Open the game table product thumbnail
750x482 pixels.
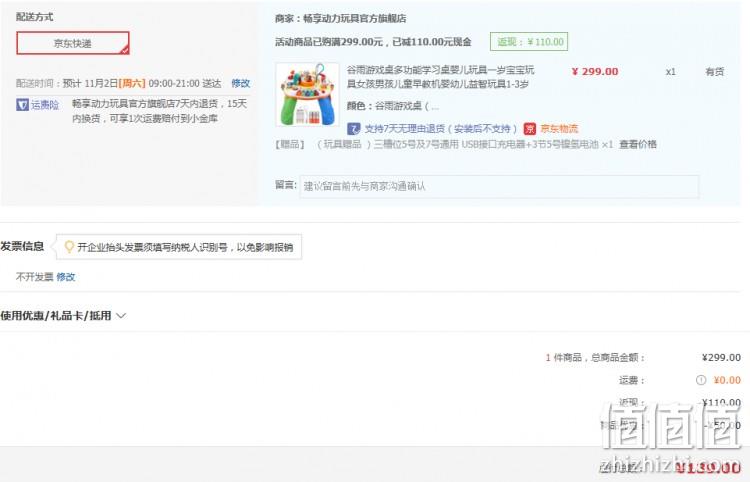(308, 95)
